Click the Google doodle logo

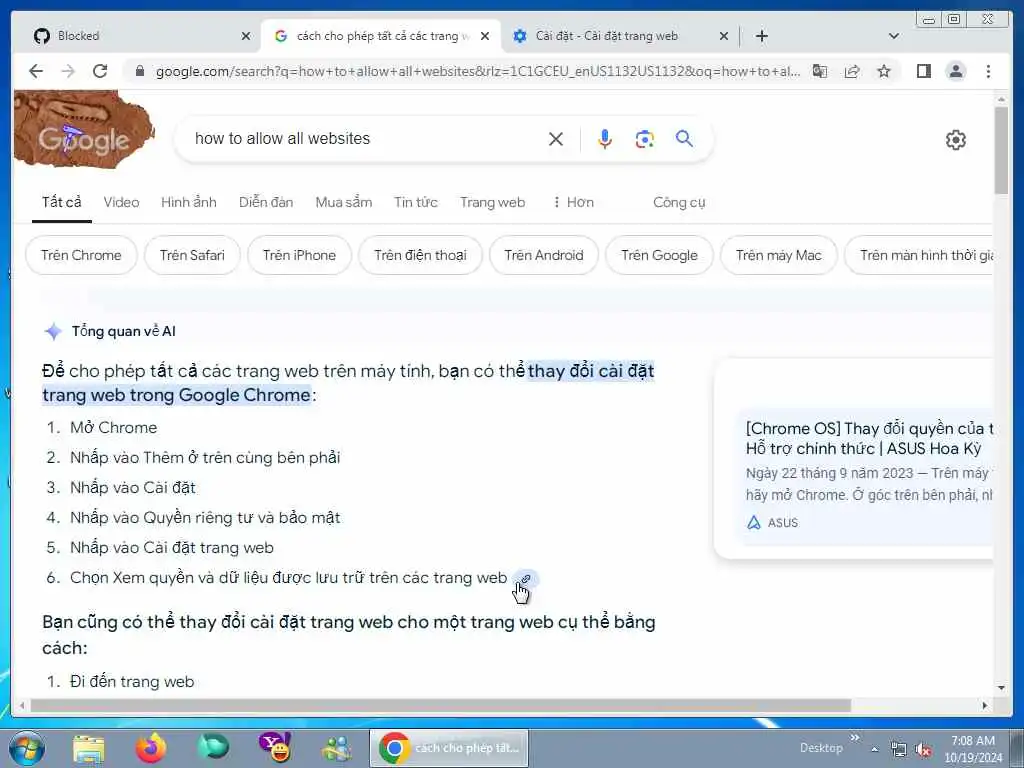tap(84, 129)
